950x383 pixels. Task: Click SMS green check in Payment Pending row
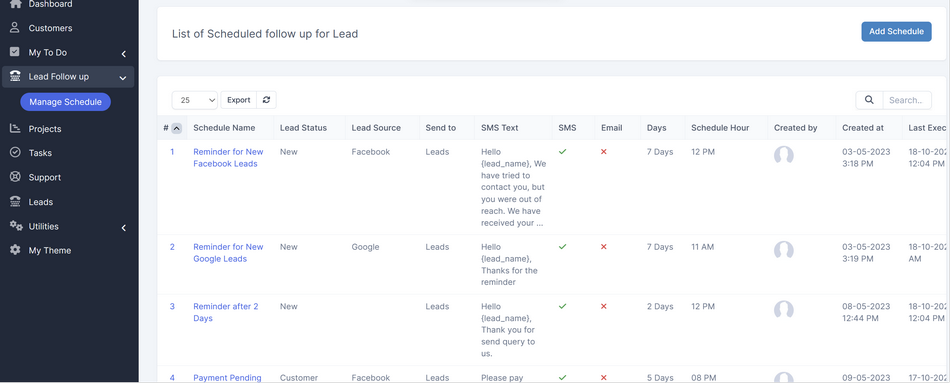(x=562, y=378)
